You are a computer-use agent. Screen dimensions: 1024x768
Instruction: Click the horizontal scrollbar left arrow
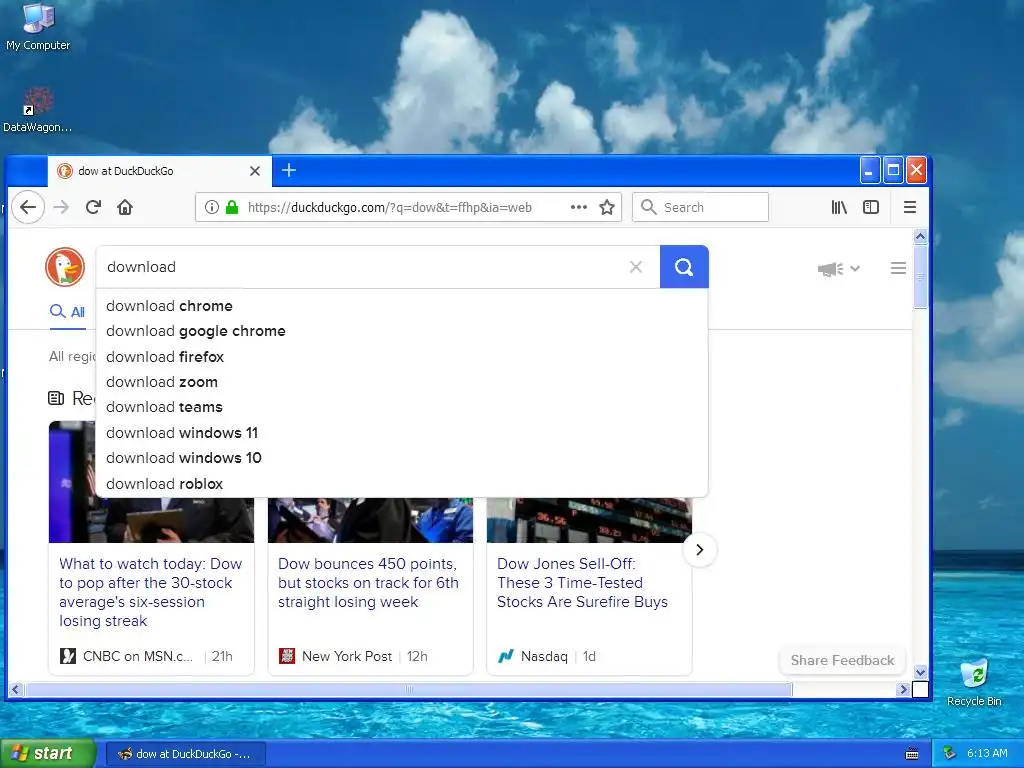[16, 689]
